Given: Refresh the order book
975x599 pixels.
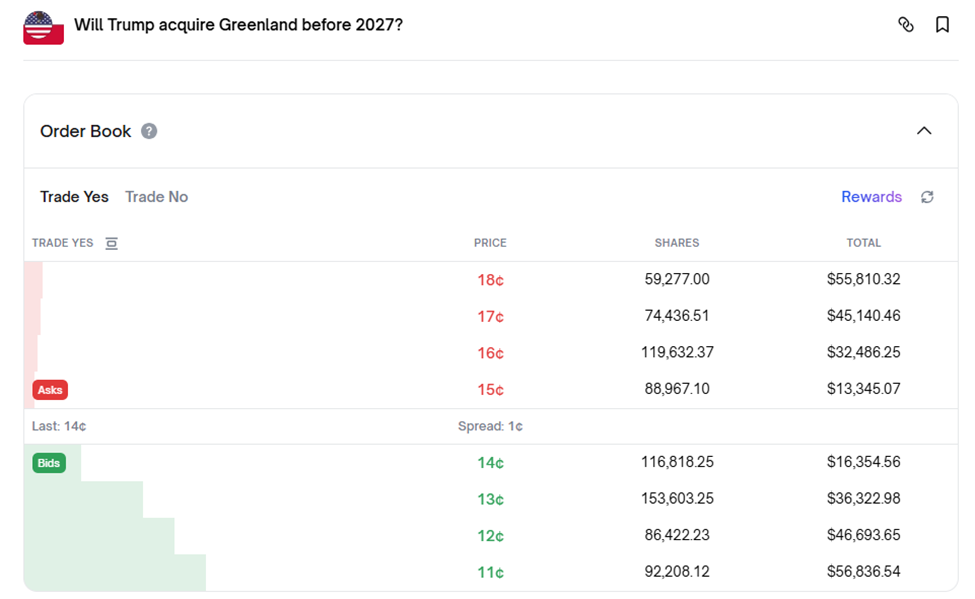Looking at the screenshot, I should (927, 197).
